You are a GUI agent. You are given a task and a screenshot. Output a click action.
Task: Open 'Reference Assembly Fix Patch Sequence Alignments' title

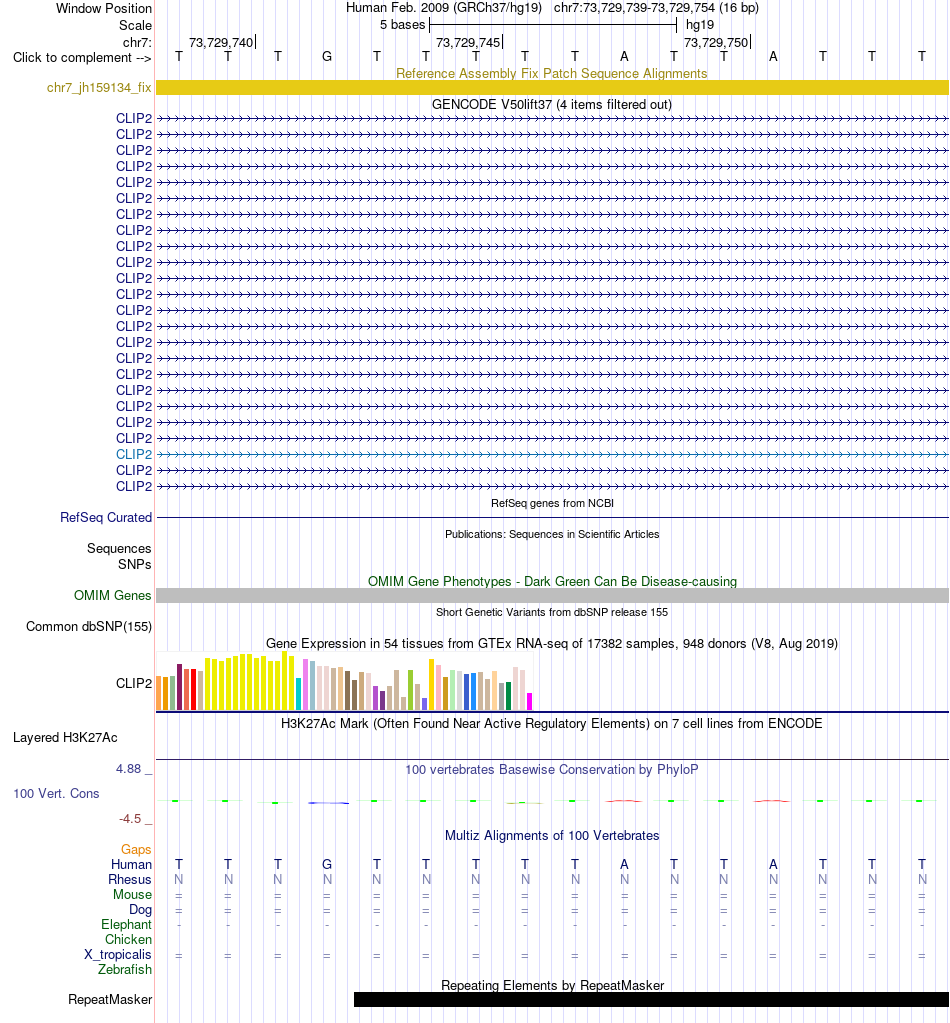(x=552, y=73)
